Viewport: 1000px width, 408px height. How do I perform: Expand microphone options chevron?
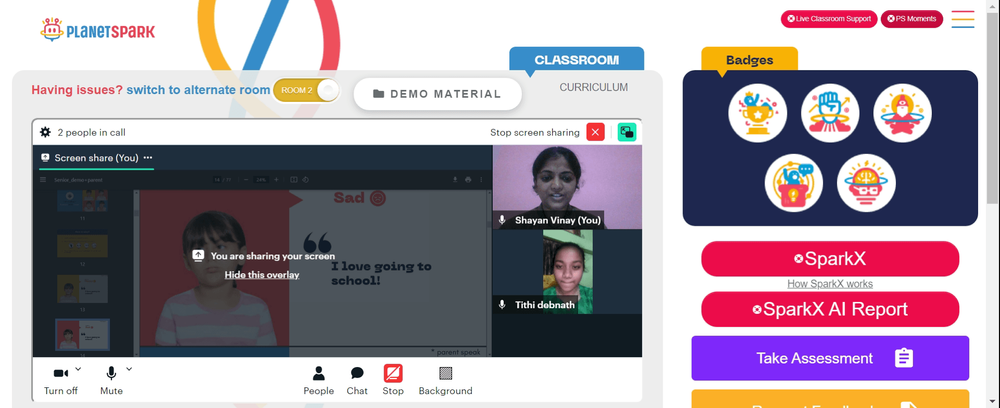point(129,368)
